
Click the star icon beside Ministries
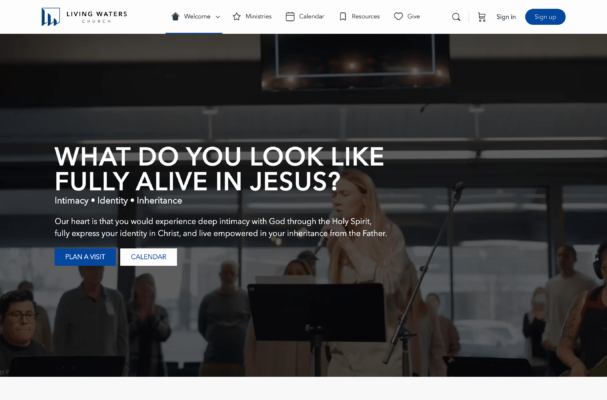(x=237, y=17)
